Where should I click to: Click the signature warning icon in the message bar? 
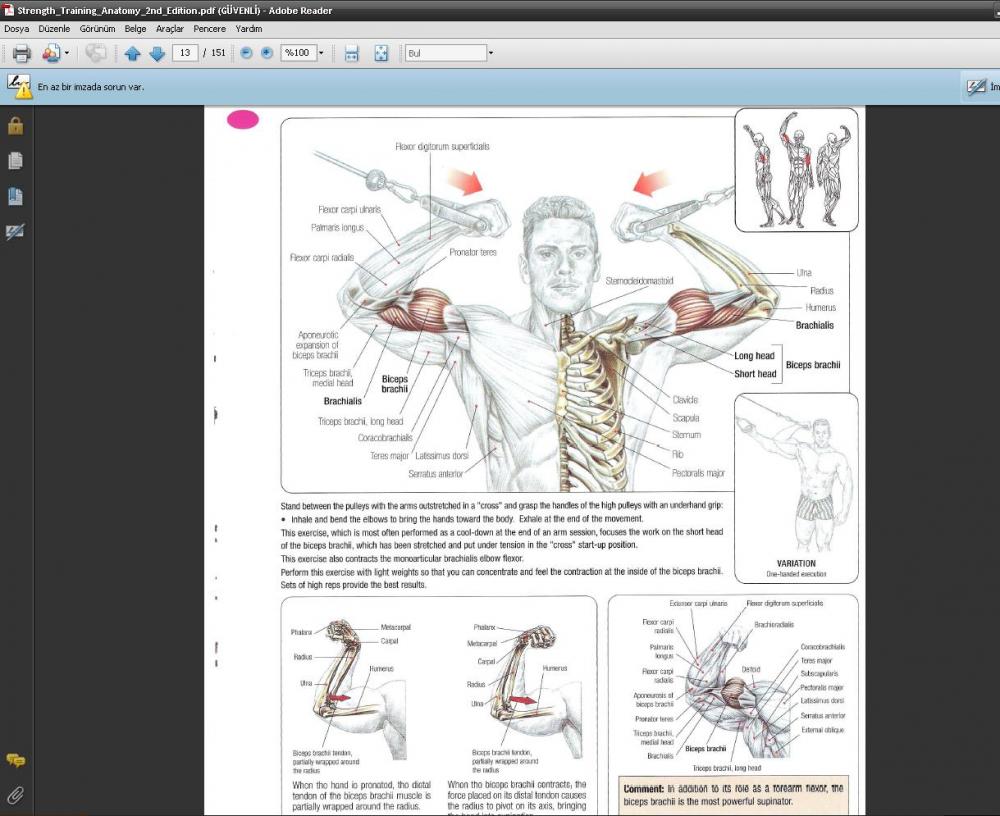pyautogui.click(x=19, y=87)
